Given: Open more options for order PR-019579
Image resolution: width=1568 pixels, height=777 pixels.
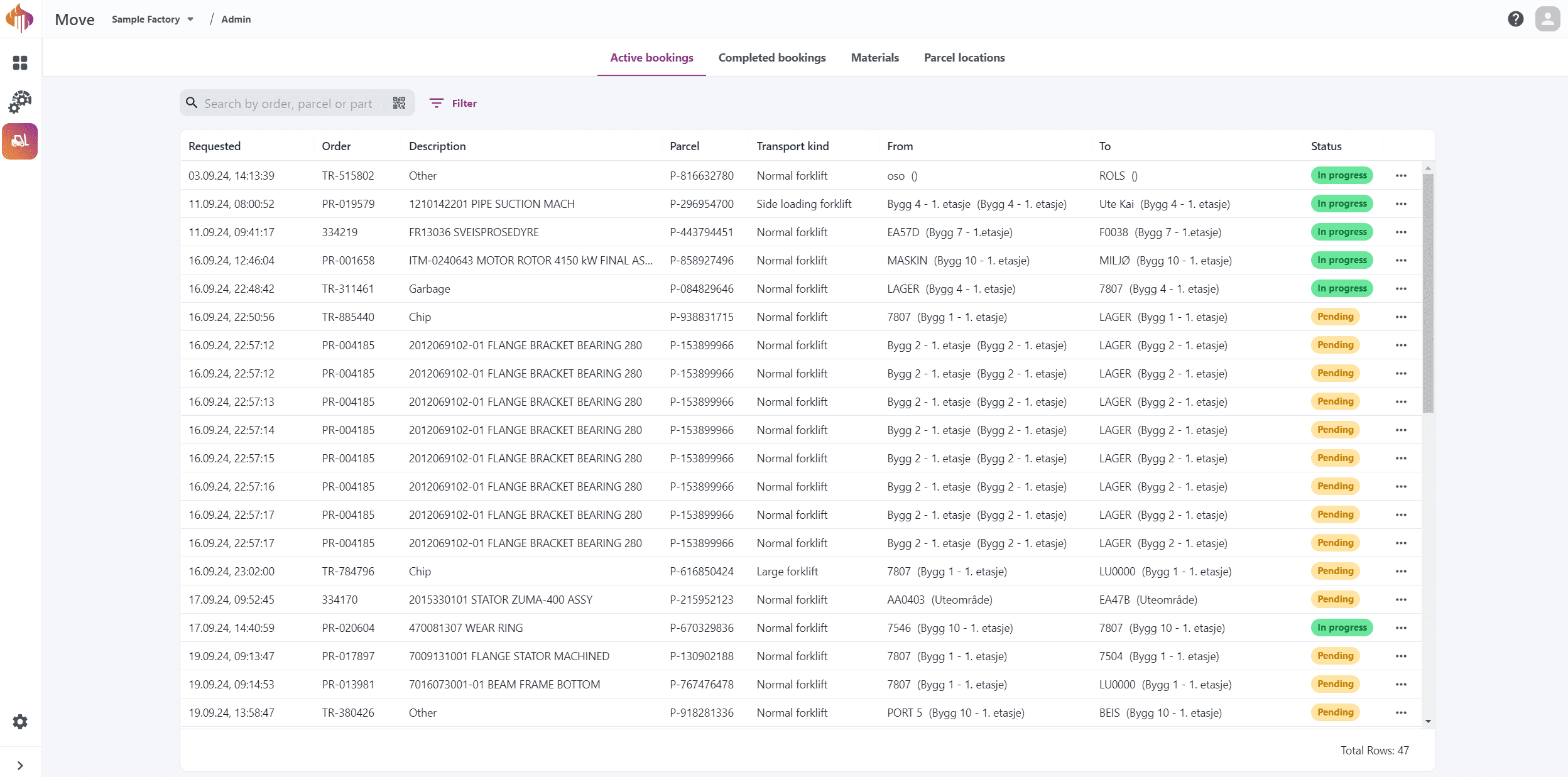Looking at the screenshot, I should pyautogui.click(x=1401, y=204).
